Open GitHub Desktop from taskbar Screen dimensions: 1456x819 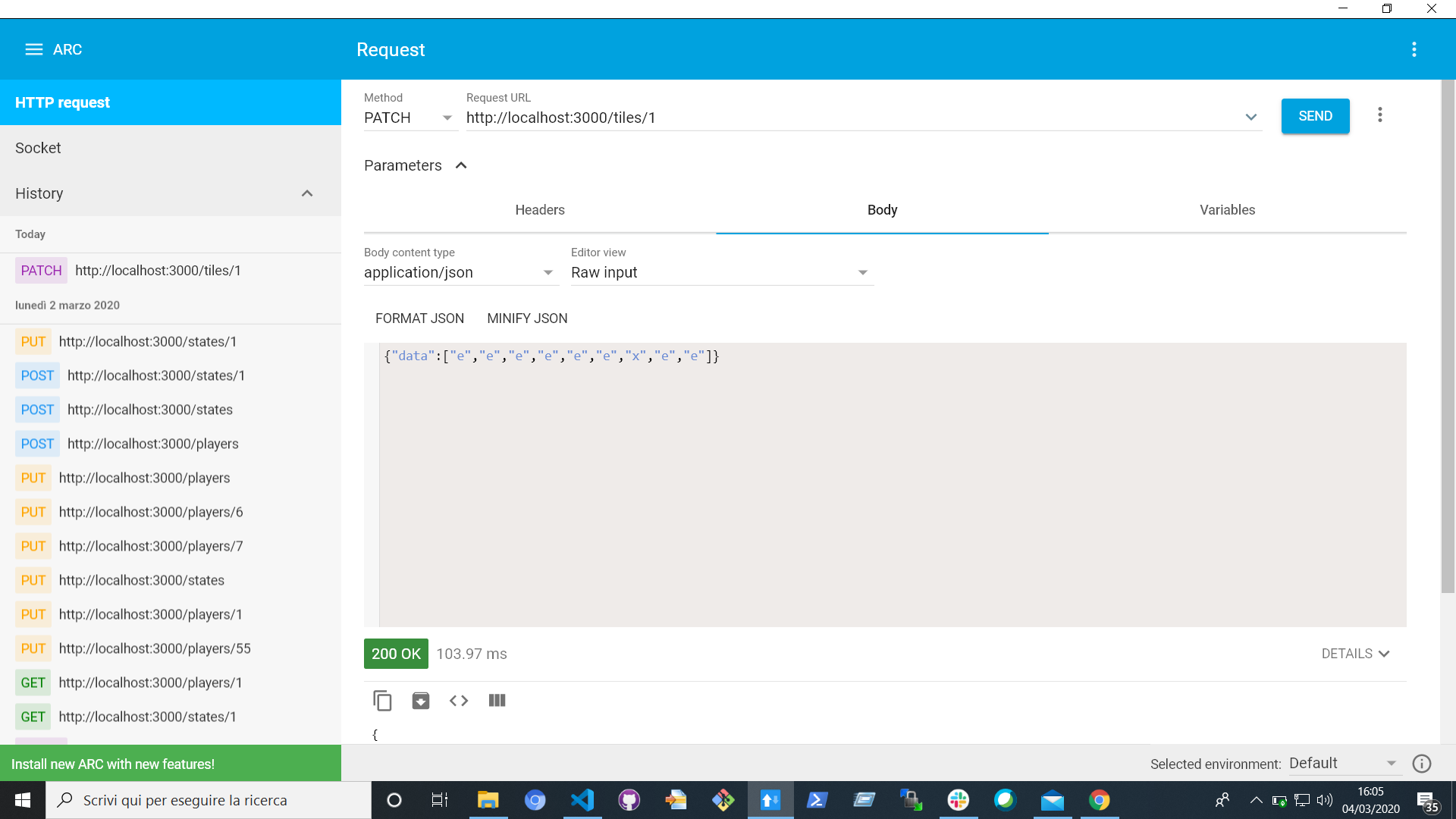(x=629, y=800)
